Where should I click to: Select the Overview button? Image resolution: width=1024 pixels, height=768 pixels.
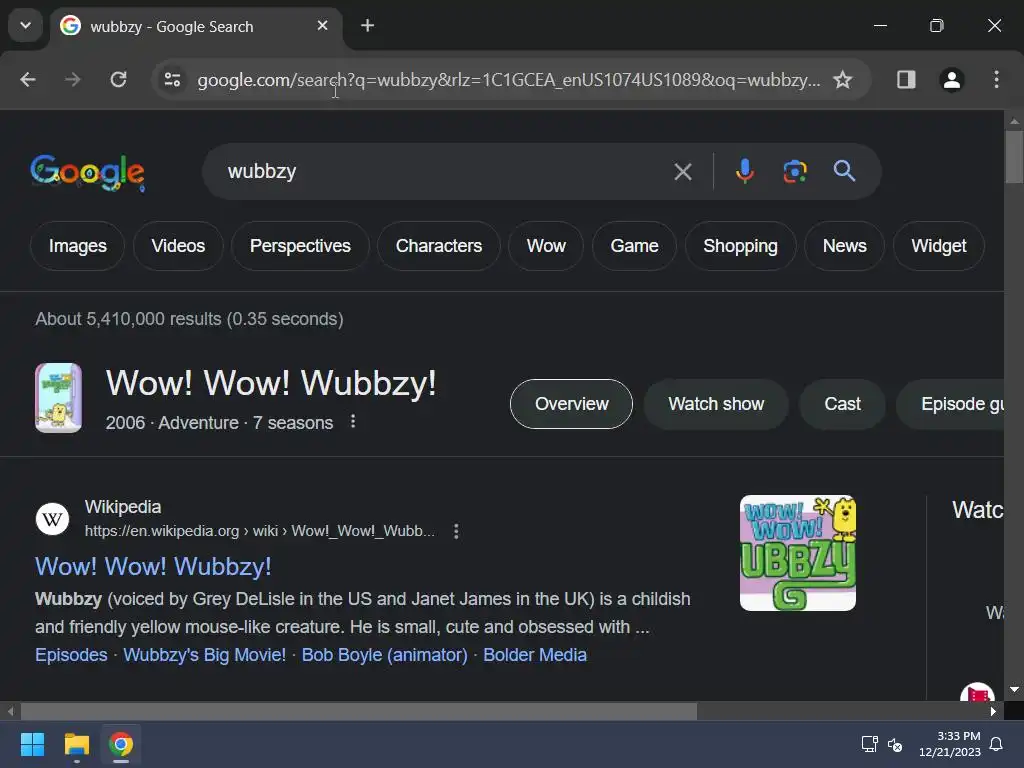point(571,404)
